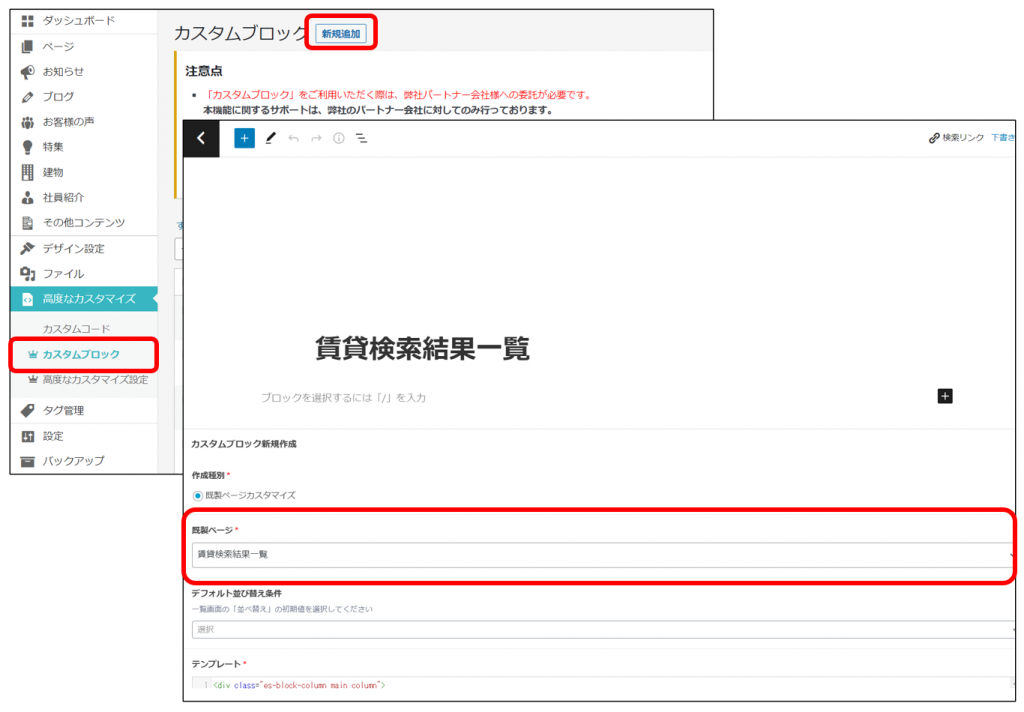Click the 賃貸検索結果一覧 title field
The height and width of the screenshot is (712, 1024).
point(422,348)
